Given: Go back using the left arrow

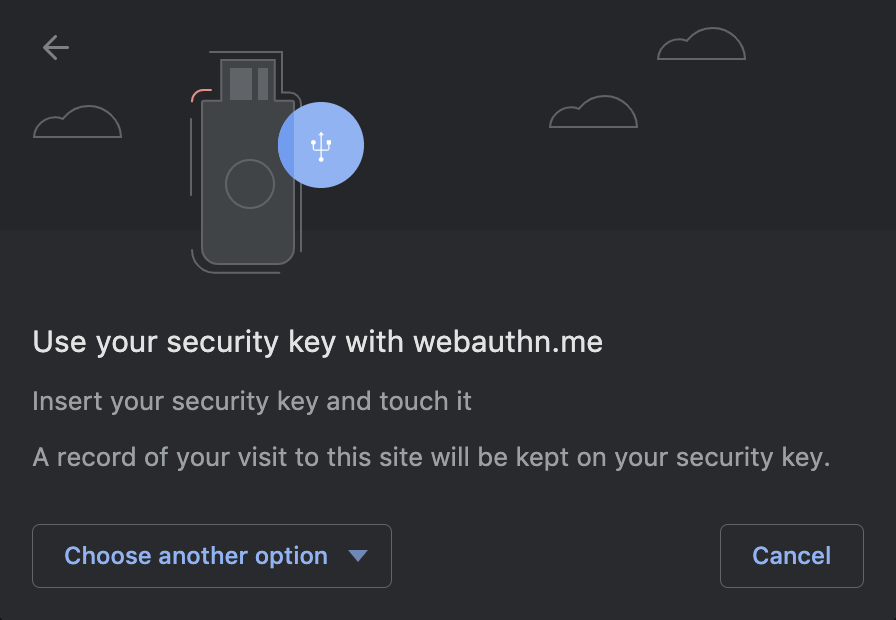Looking at the screenshot, I should [56, 47].
